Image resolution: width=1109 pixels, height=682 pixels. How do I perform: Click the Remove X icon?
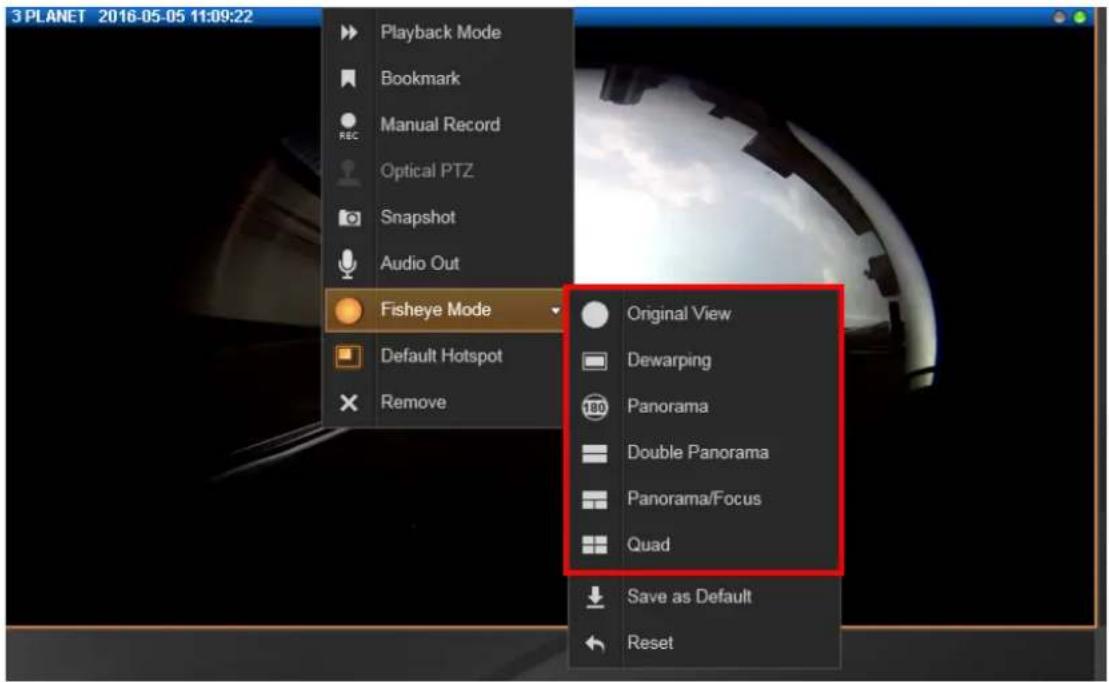(x=348, y=403)
